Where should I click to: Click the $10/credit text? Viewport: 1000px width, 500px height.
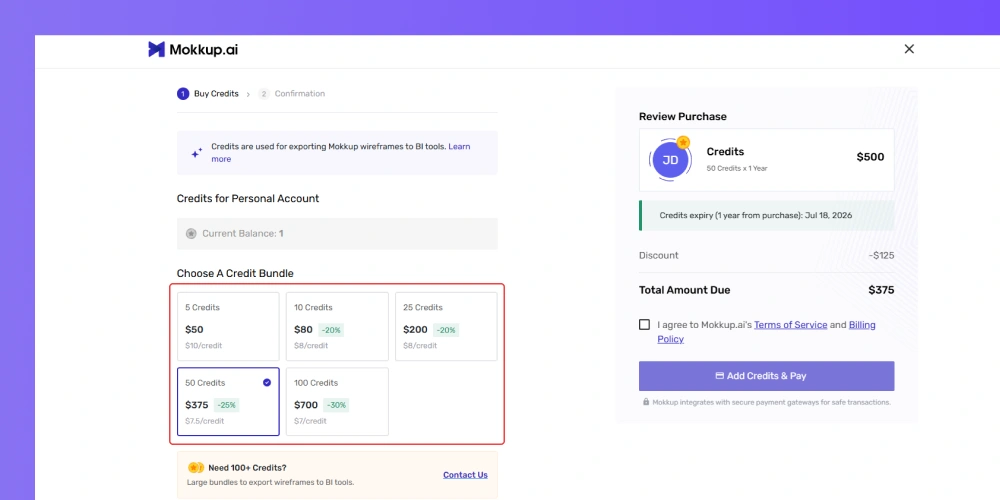coord(204,346)
